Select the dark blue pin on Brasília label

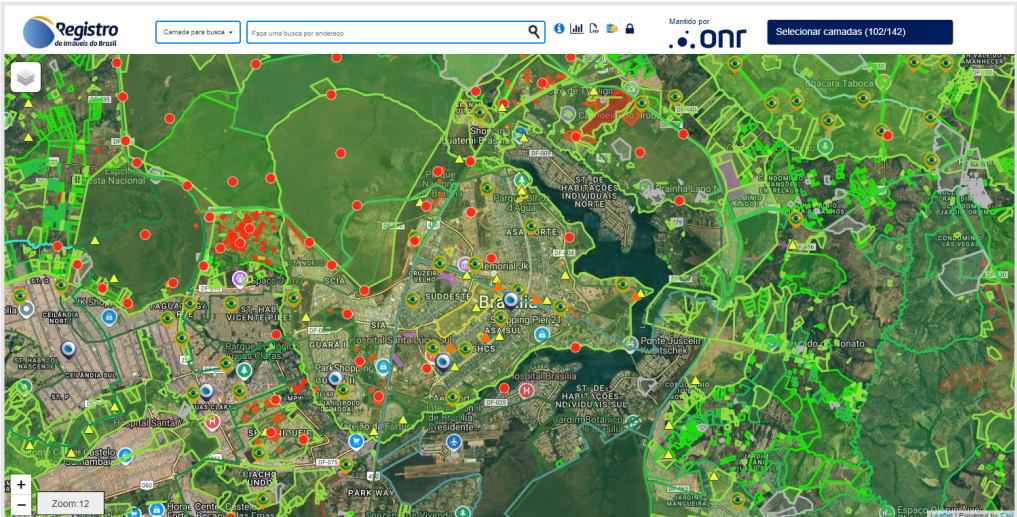(x=511, y=300)
